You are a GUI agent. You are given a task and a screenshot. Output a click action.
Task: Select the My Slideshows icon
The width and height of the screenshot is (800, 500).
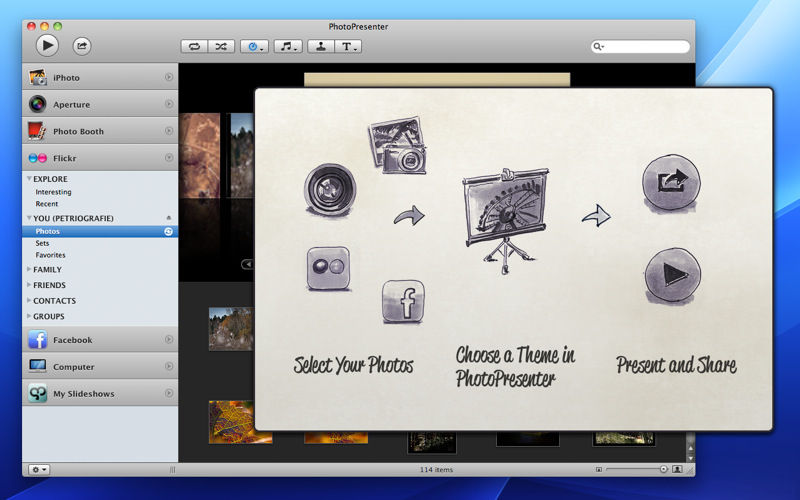pyautogui.click(x=38, y=393)
